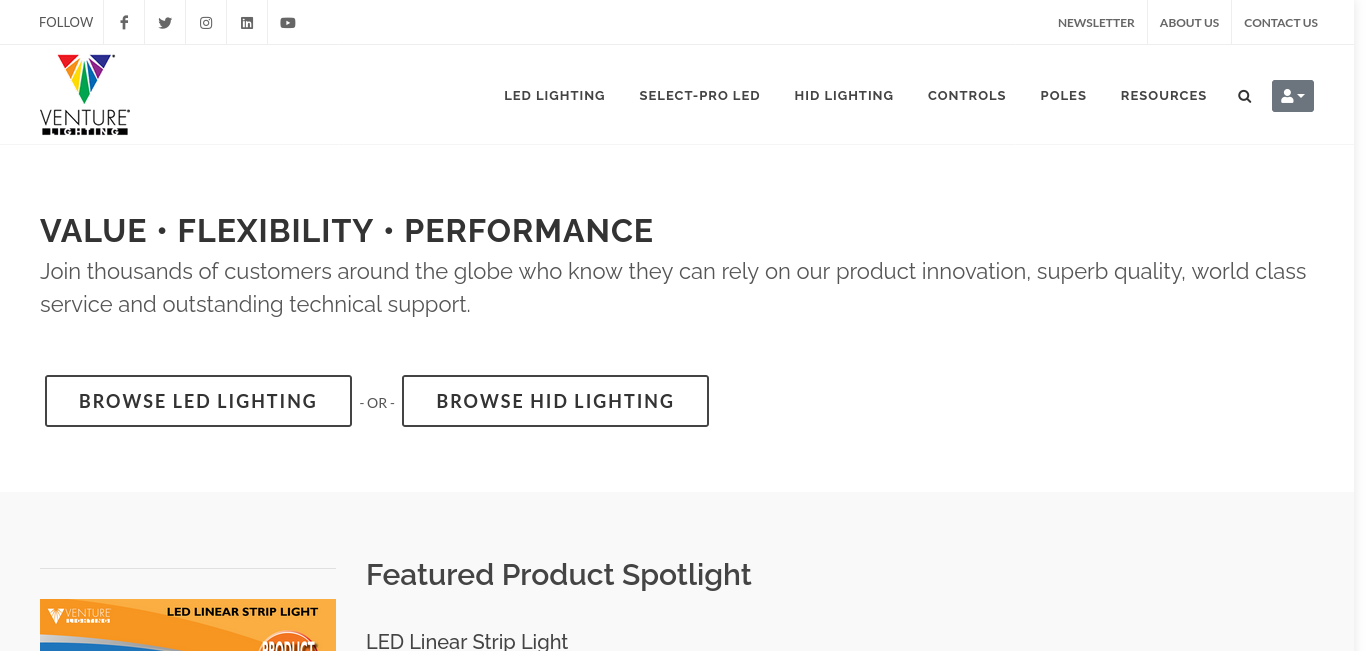The image size is (1366, 651).
Task: Visit the Twitter profile icon
Action: 165,22
